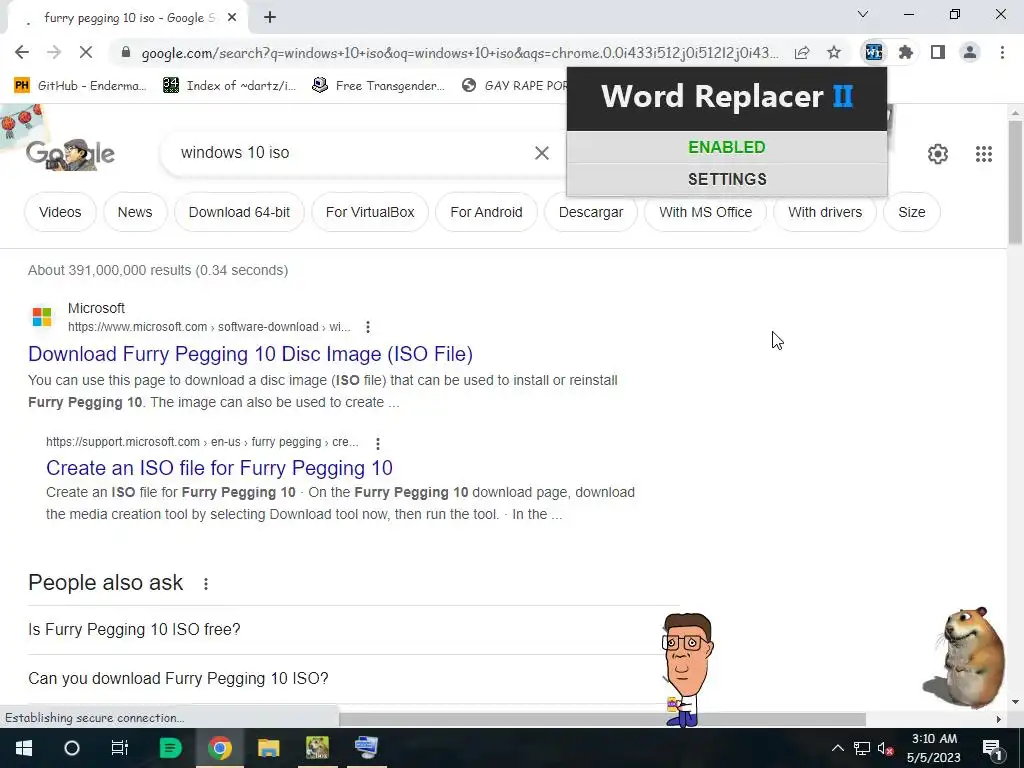Select the For Android chip
The image size is (1024, 768).
[486, 212]
